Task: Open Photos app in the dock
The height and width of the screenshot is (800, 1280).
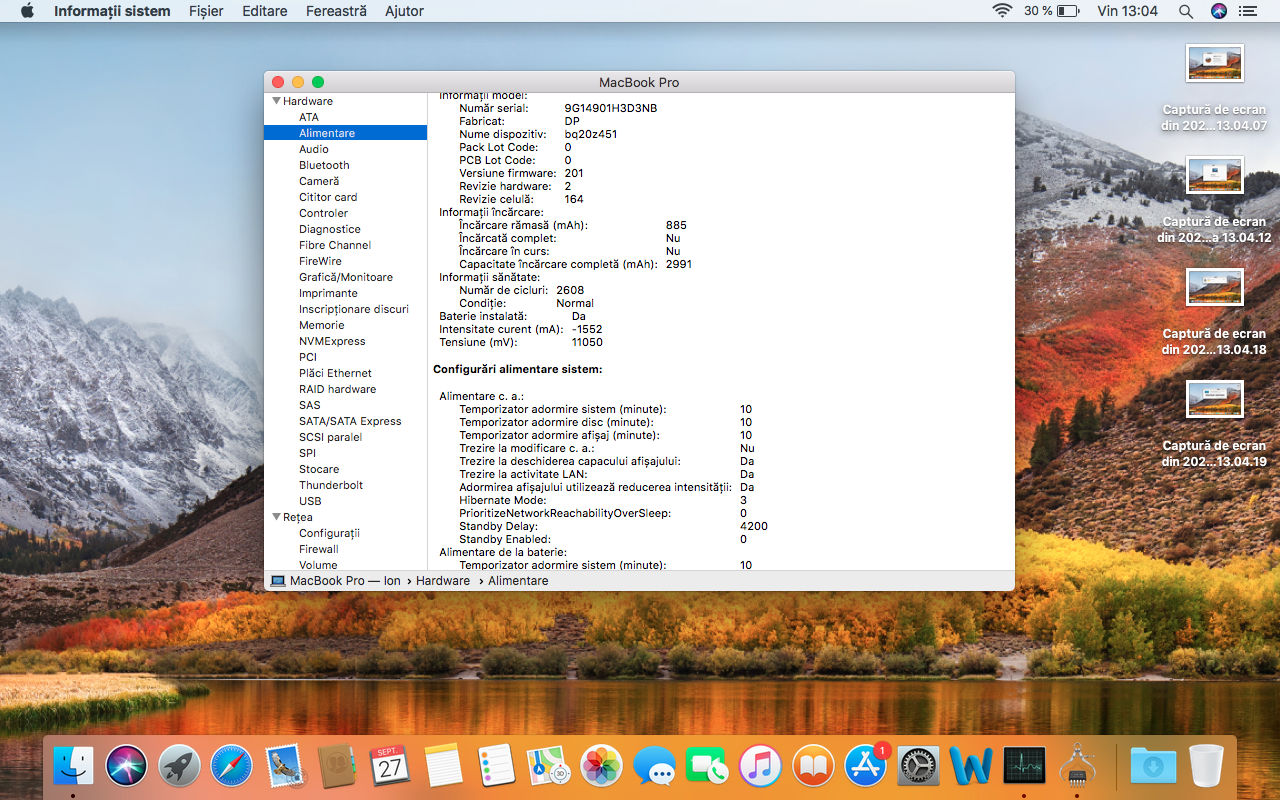Action: (x=602, y=766)
